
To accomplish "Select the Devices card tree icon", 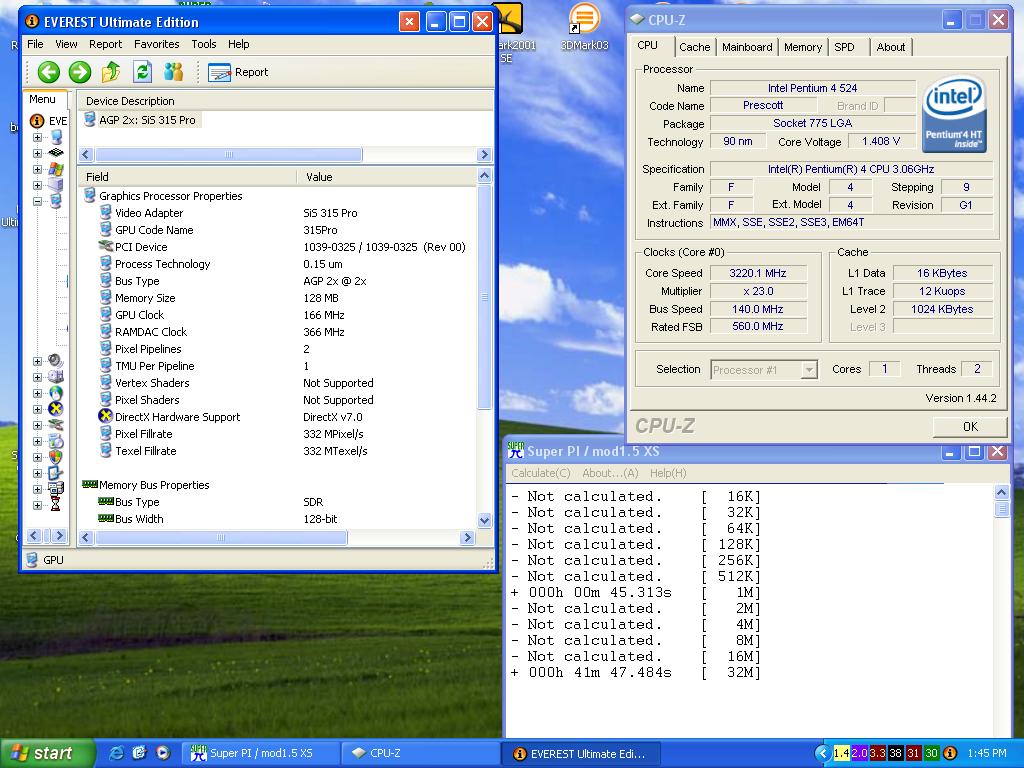I will (x=56, y=424).
